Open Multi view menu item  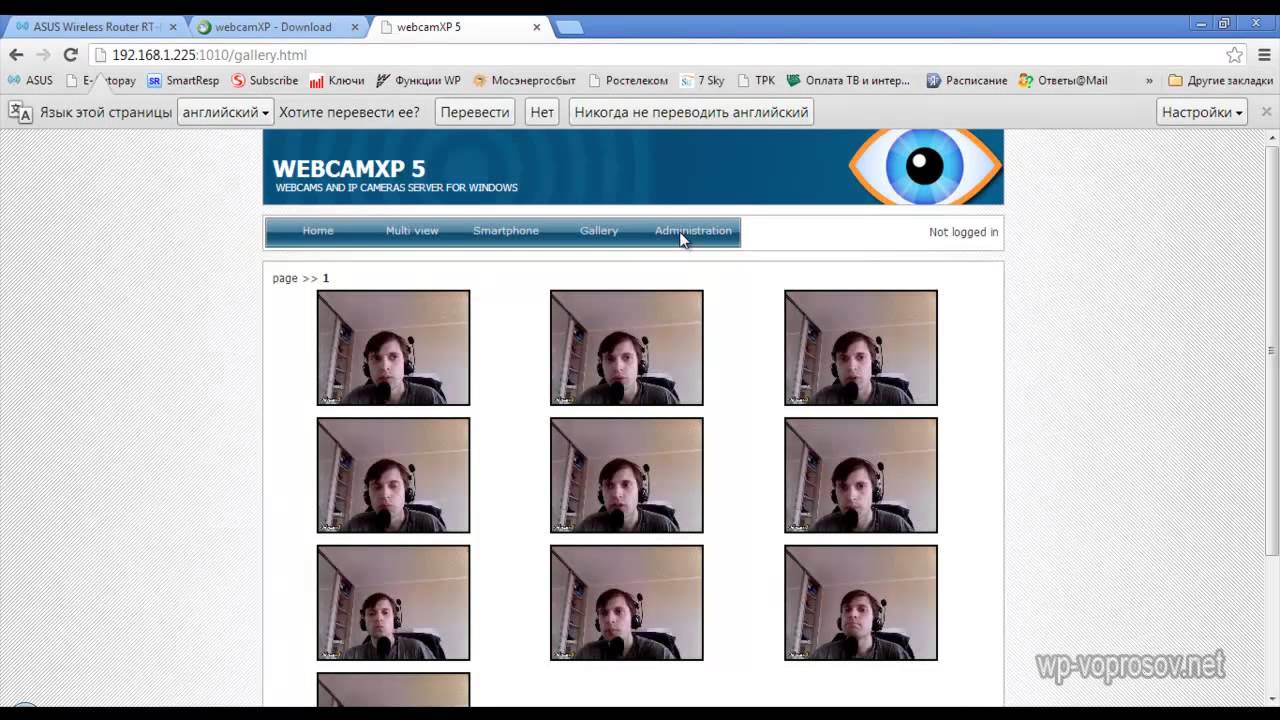[x=412, y=231]
